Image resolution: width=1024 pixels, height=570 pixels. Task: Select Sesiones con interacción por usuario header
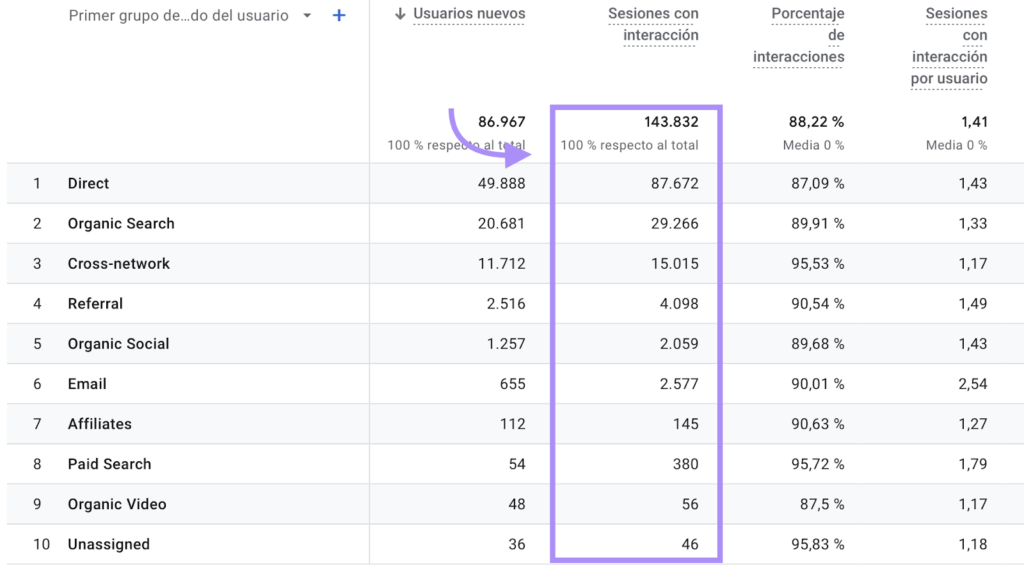click(x=948, y=46)
